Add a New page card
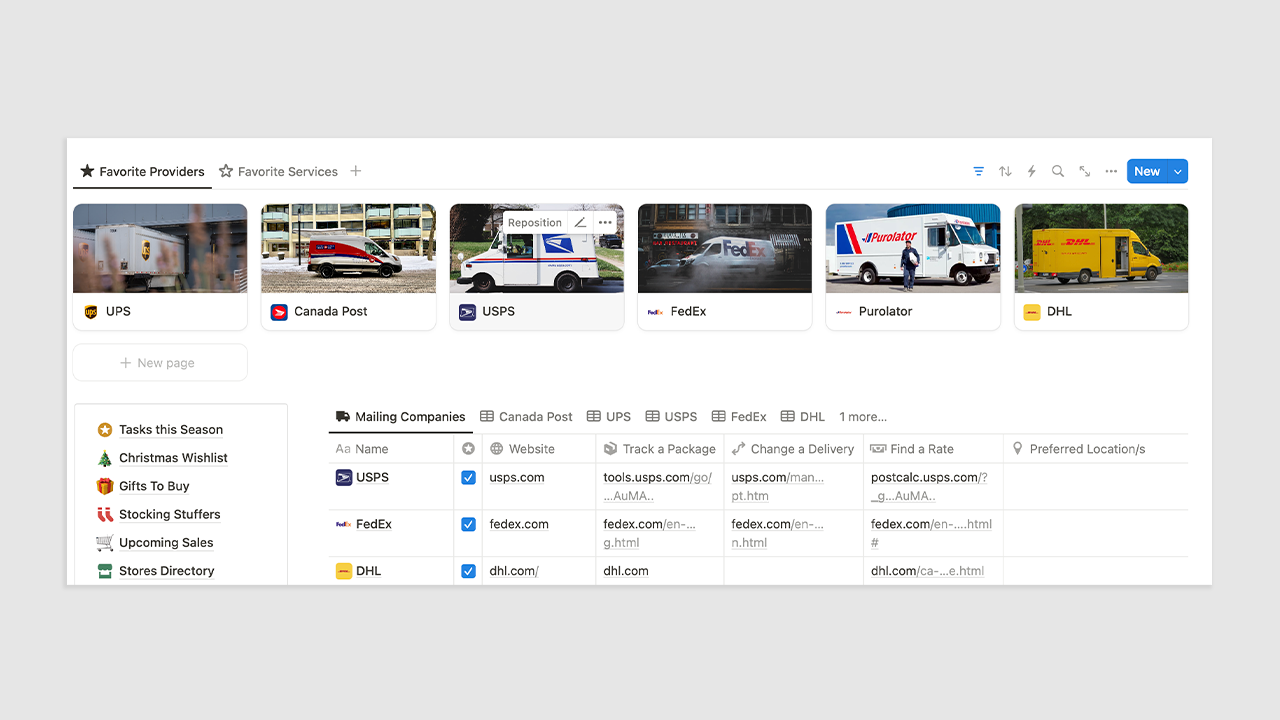1280x720 pixels. tap(160, 363)
